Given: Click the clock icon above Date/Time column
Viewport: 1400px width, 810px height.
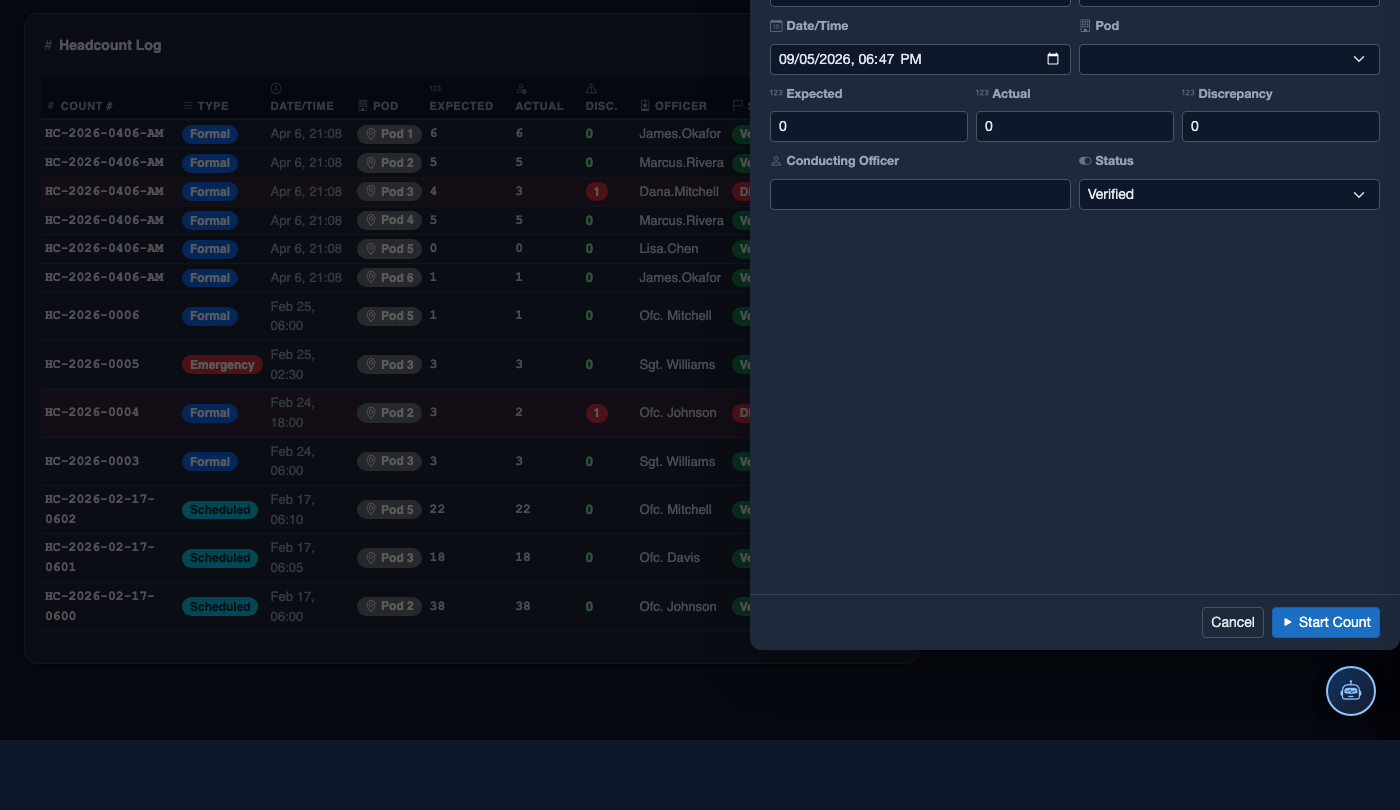Looking at the screenshot, I should pos(276,89).
